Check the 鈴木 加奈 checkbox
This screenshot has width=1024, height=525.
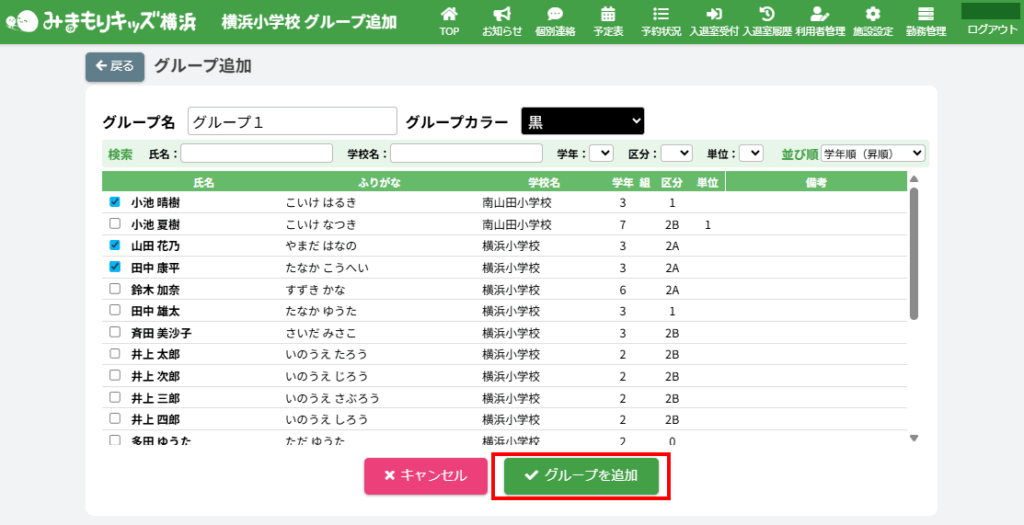[x=115, y=289]
